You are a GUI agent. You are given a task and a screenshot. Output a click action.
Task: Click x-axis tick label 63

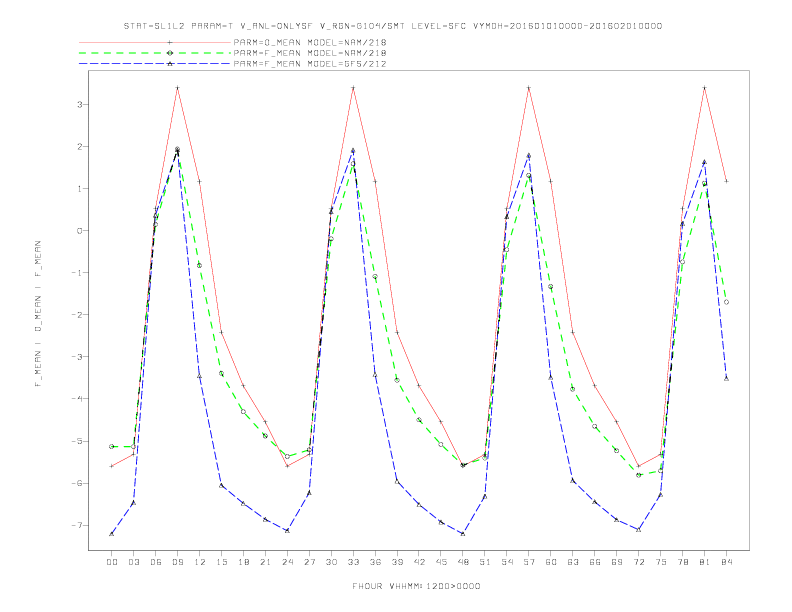click(573, 562)
